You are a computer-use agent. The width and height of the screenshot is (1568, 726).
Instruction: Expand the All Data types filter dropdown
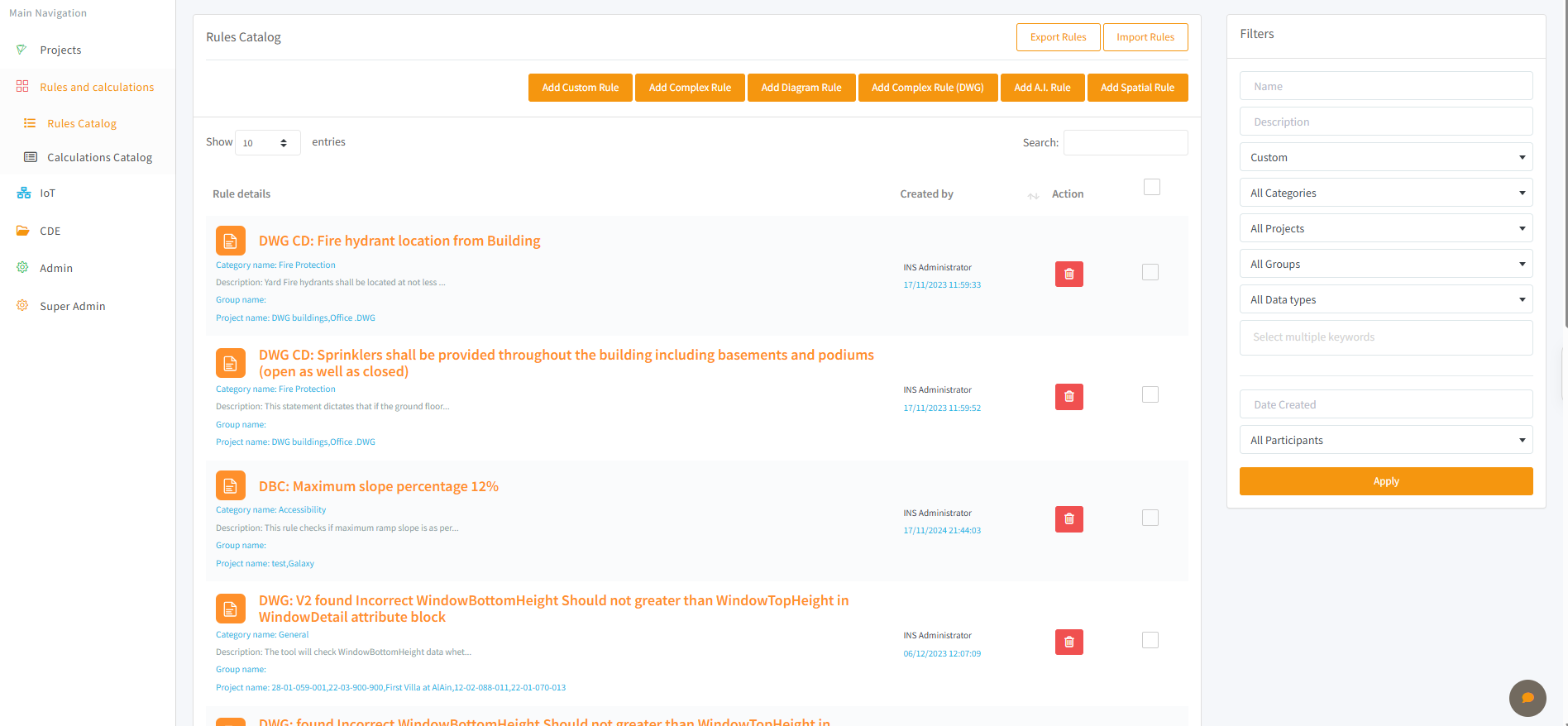(x=1386, y=299)
